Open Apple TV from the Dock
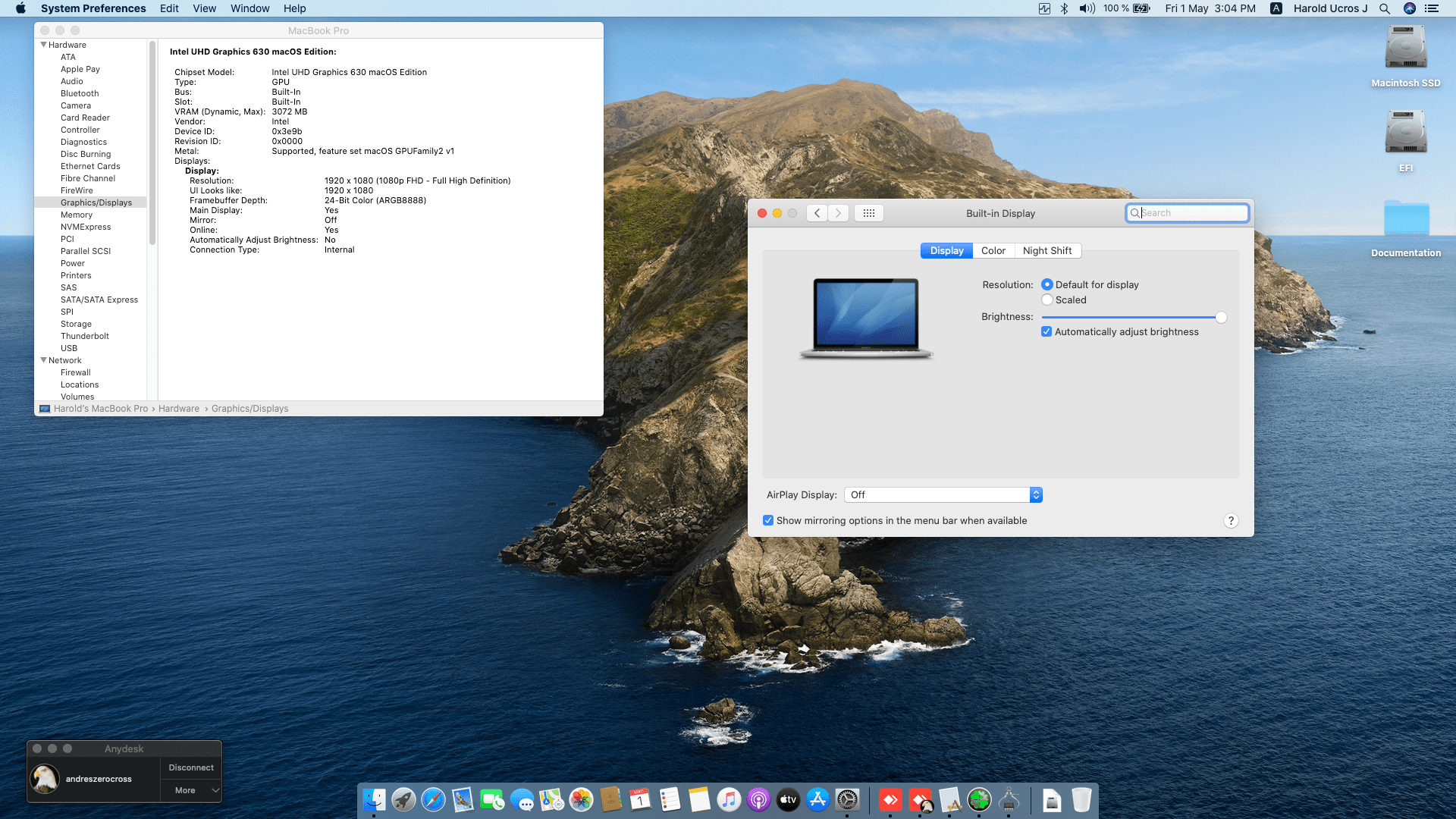Viewport: 1456px width, 819px height. (788, 799)
